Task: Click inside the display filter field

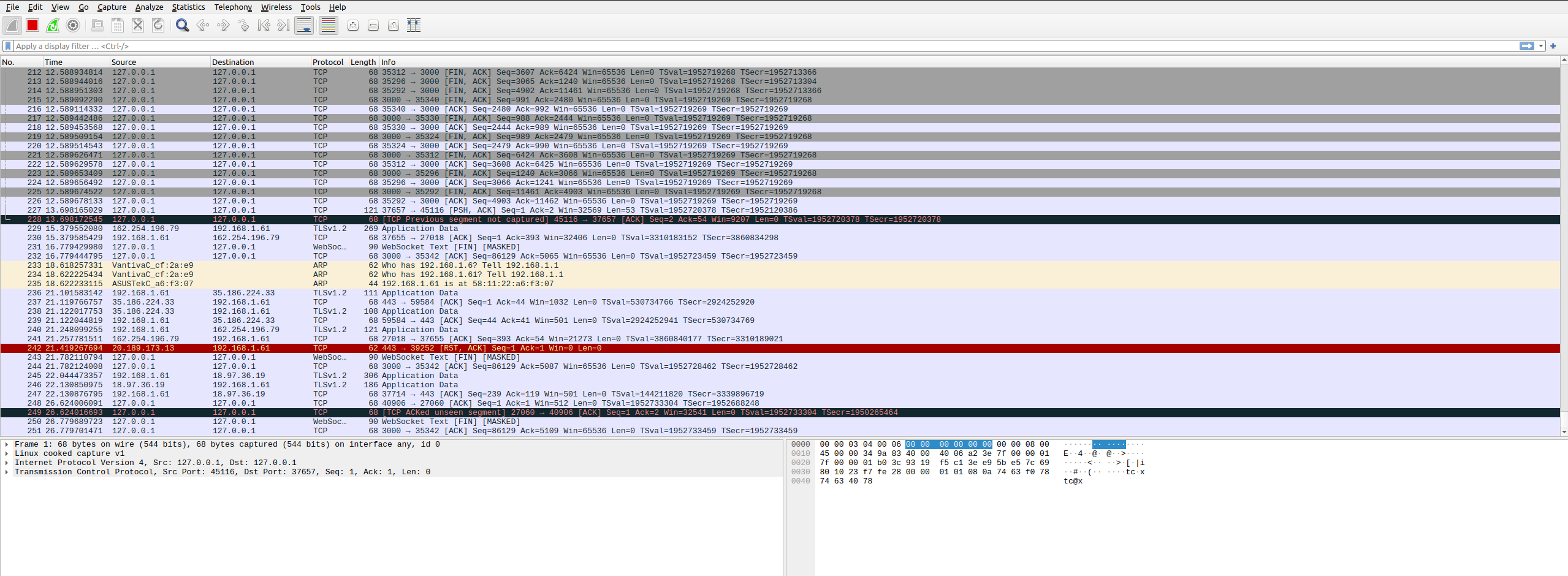Action: [736, 46]
